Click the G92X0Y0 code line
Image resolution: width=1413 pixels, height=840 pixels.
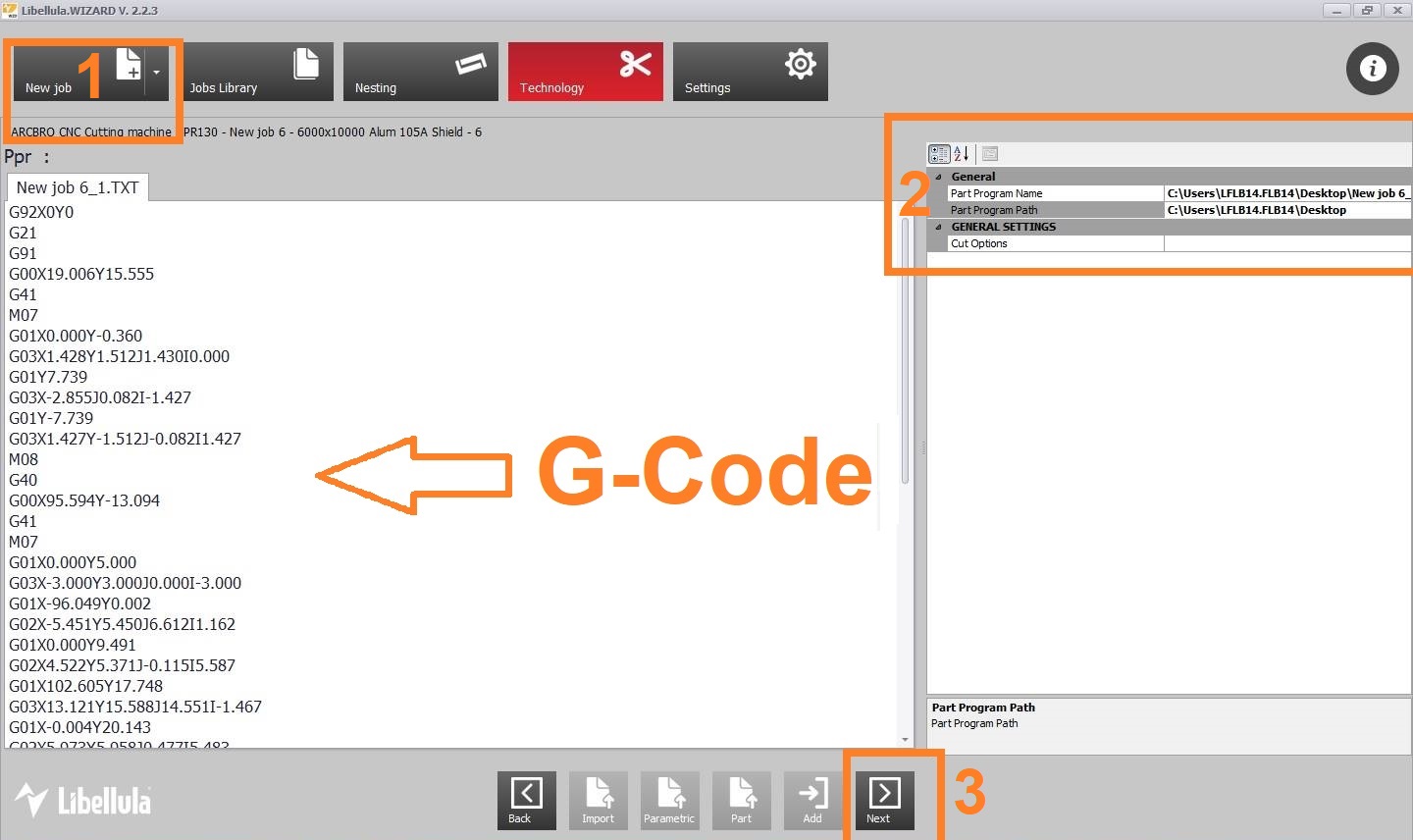point(41,212)
